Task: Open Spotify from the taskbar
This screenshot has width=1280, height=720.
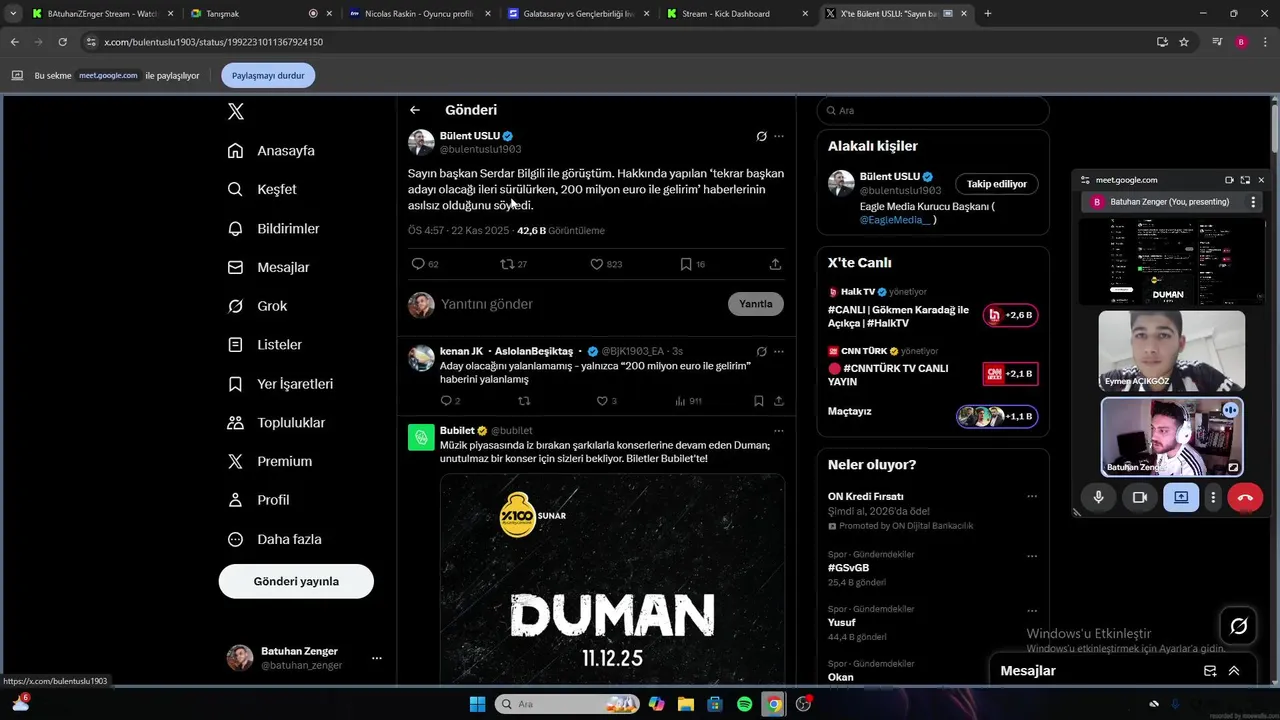Action: (x=744, y=704)
